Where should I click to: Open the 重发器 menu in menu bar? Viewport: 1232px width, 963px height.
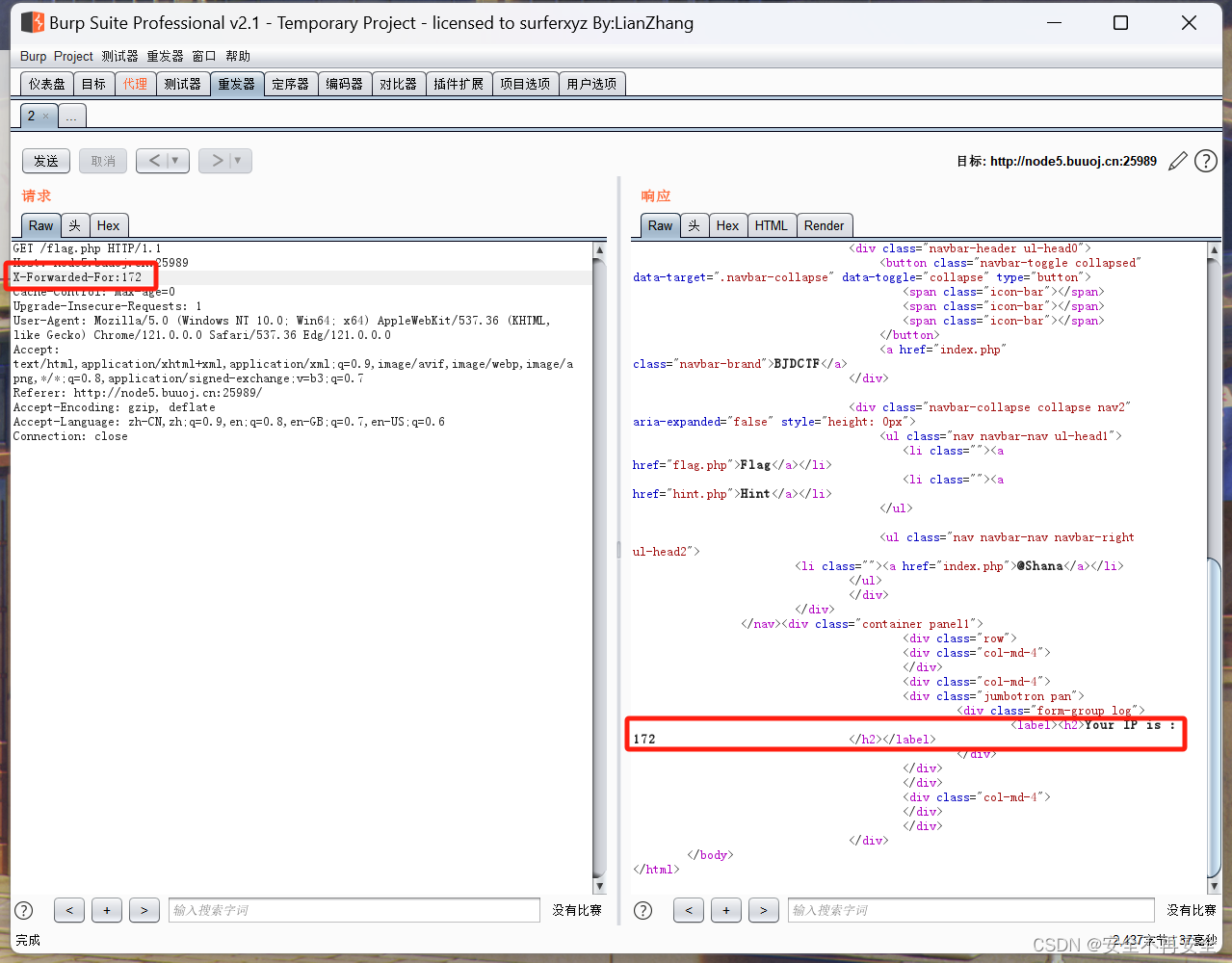165,56
